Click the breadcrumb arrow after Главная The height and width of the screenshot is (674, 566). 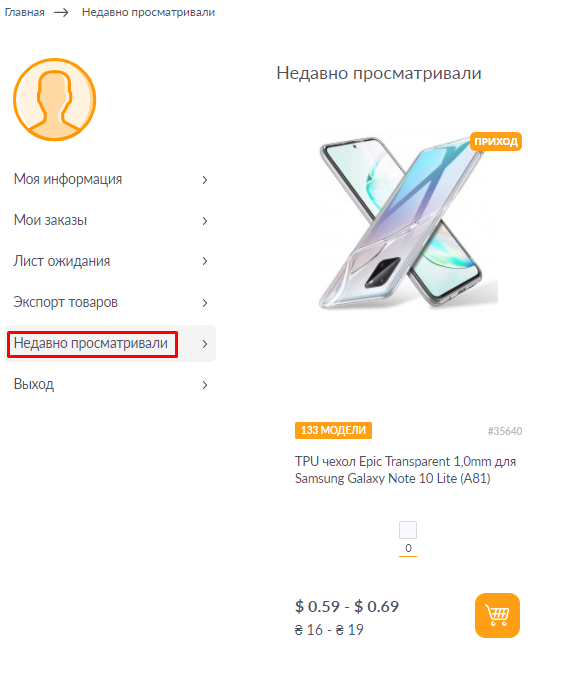(x=61, y=12)
